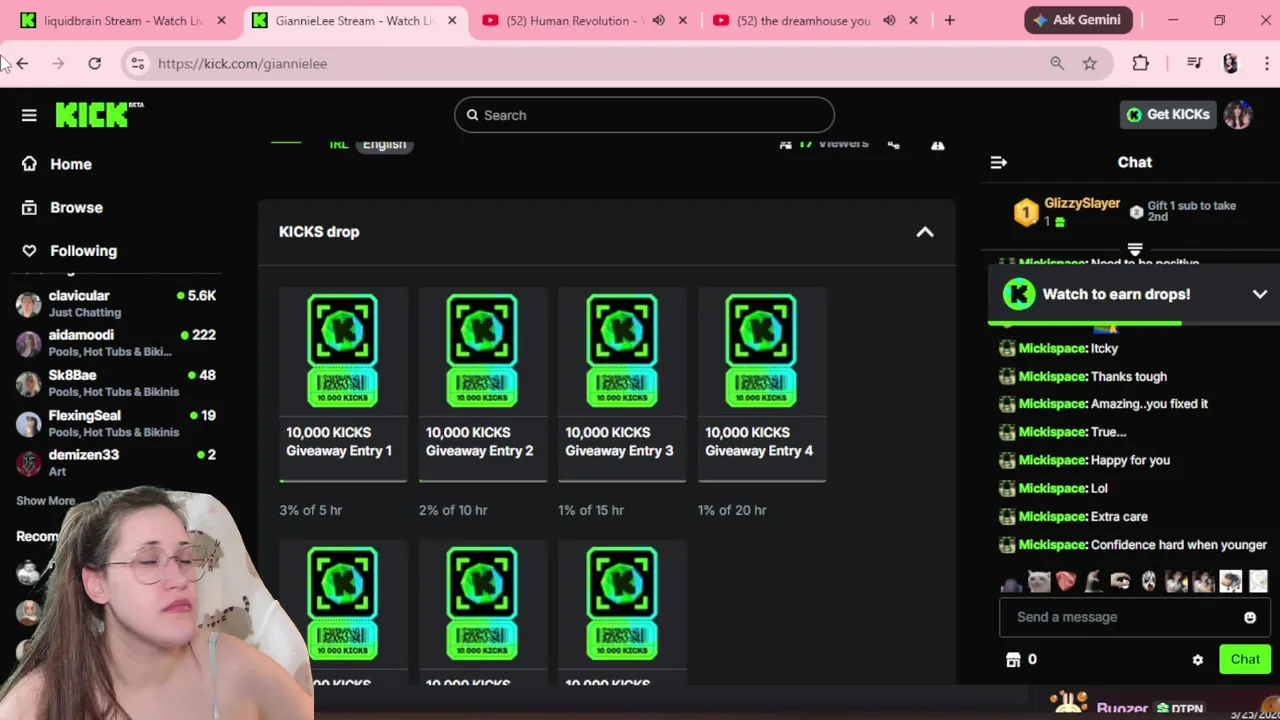
Task: Click Mickispace username on 'Thanks tough' message
Action: pyautogui.click(x=1052, y=377)
